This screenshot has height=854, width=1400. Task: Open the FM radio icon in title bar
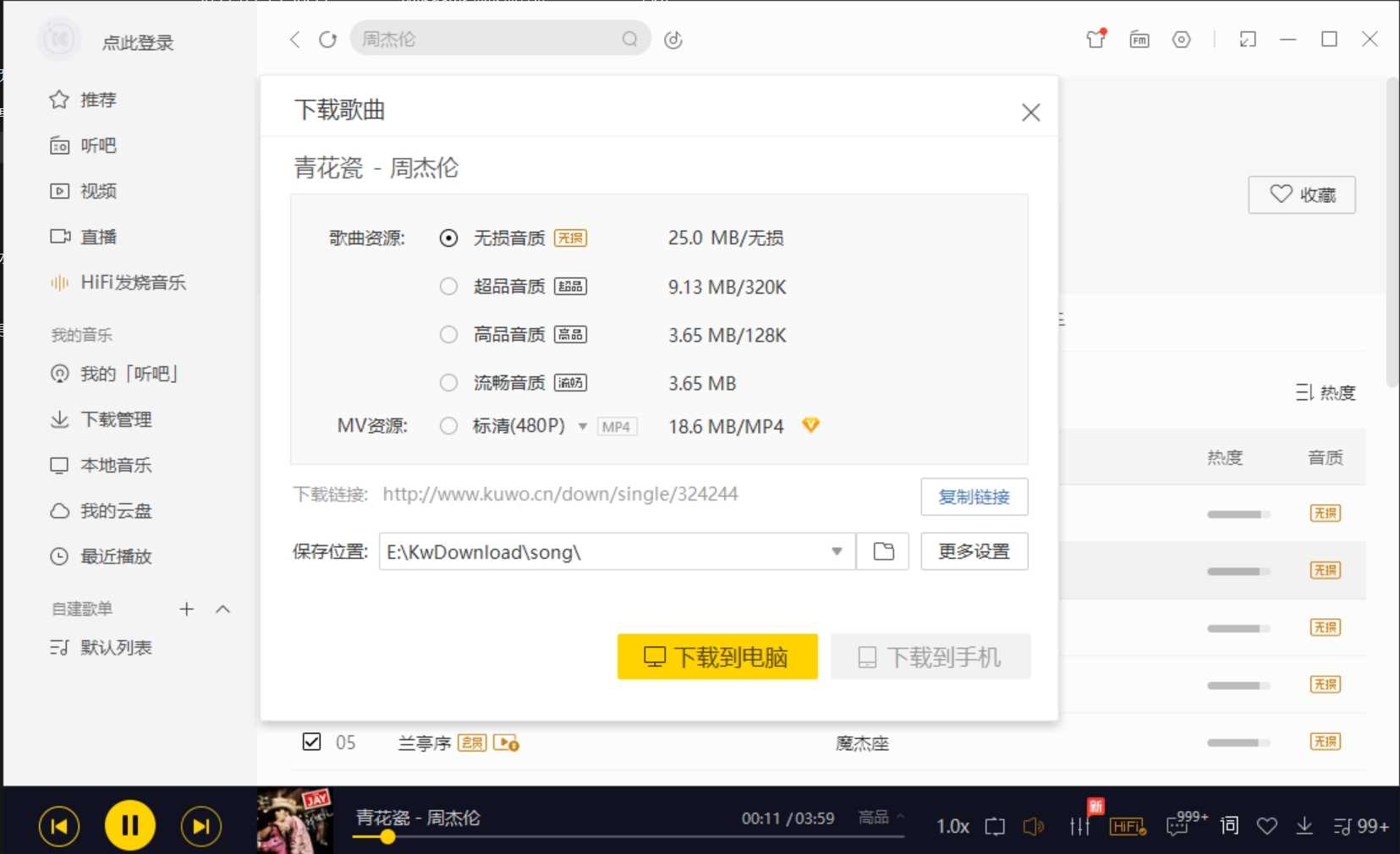click(1139, 39)
